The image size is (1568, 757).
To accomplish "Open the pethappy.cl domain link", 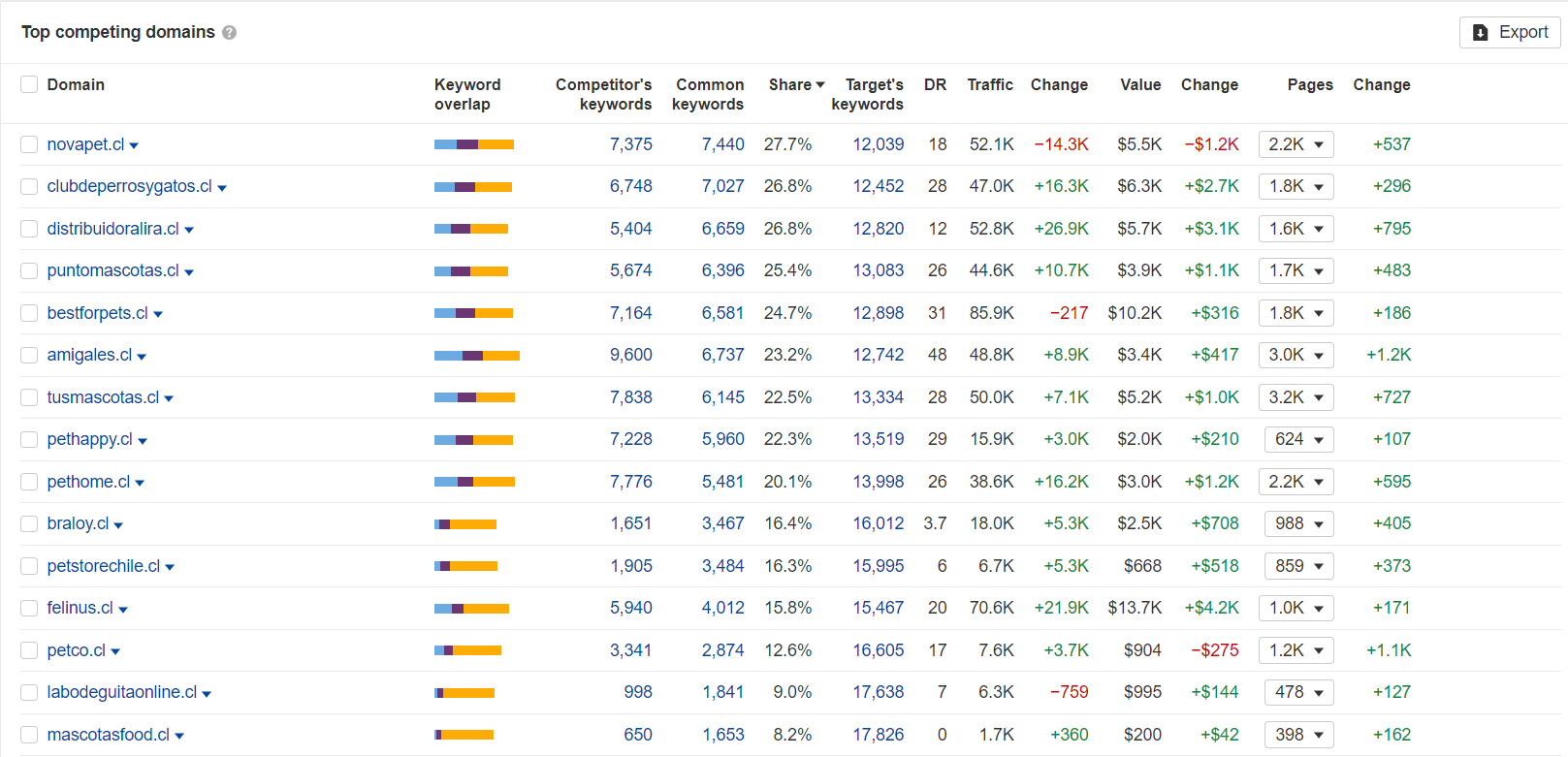I will coord(89,439).
